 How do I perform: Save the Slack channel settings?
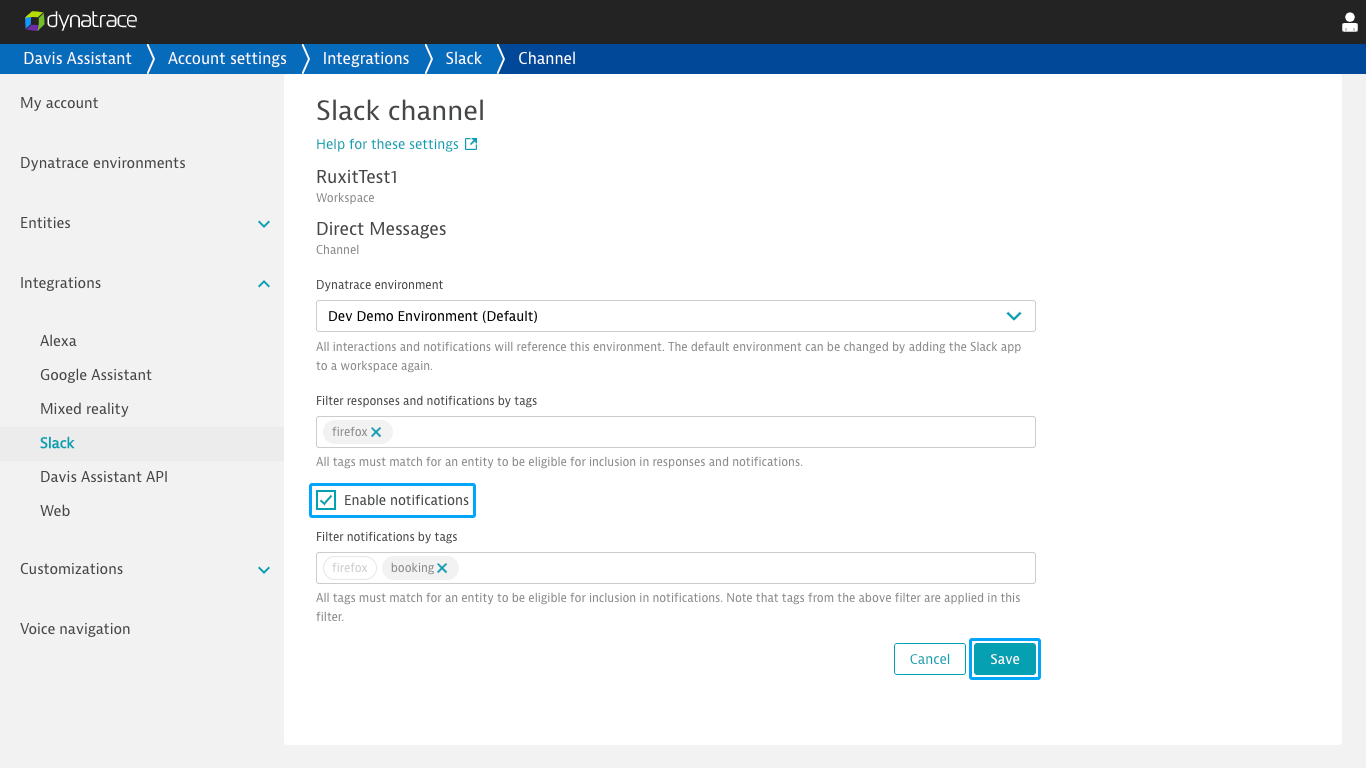[1005, 659]
